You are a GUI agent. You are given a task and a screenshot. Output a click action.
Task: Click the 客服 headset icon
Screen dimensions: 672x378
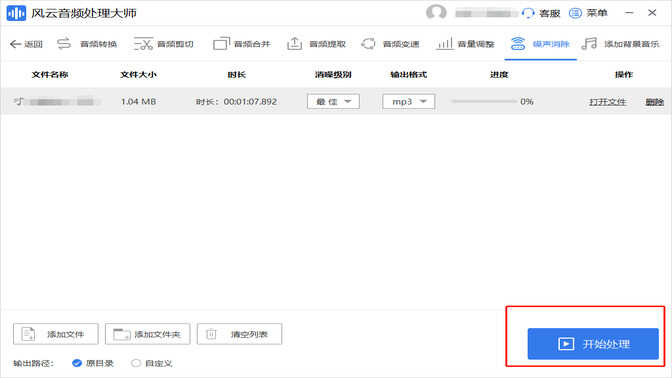528,13
